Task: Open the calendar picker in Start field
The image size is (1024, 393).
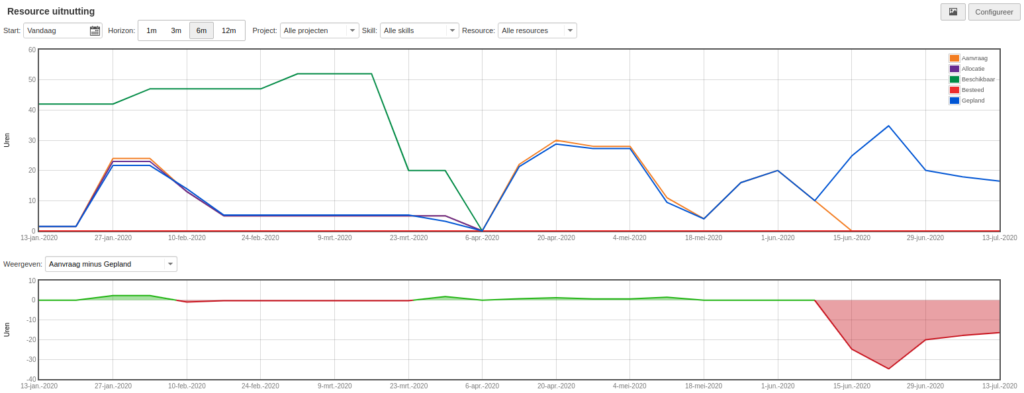Action: (95, 31)
